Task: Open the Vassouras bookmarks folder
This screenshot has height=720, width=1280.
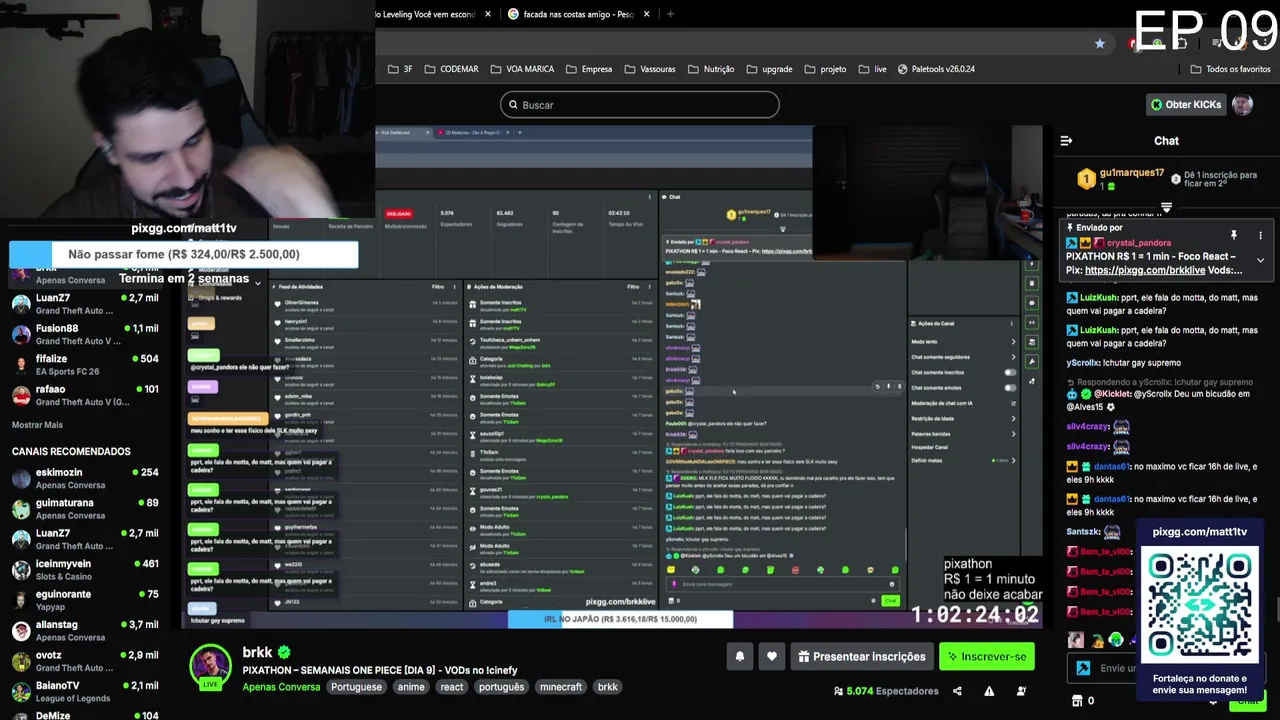Action: (x=650, y=69)
